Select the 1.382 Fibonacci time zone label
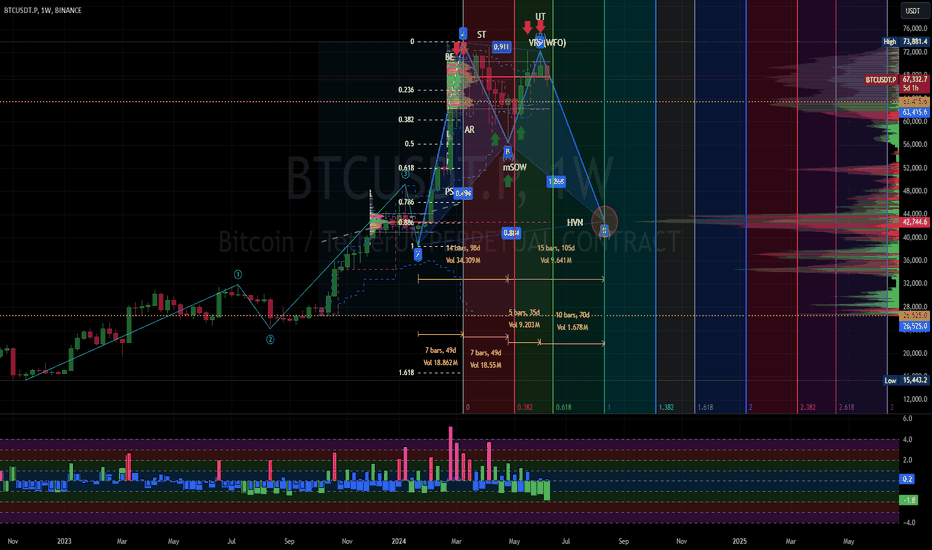The image size is (932, 550). 666,407
